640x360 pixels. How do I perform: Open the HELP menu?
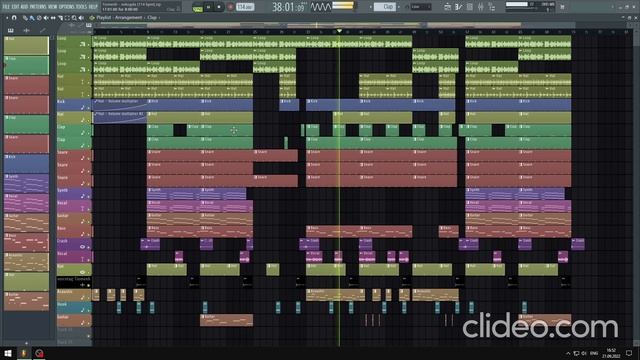point(93,7)
